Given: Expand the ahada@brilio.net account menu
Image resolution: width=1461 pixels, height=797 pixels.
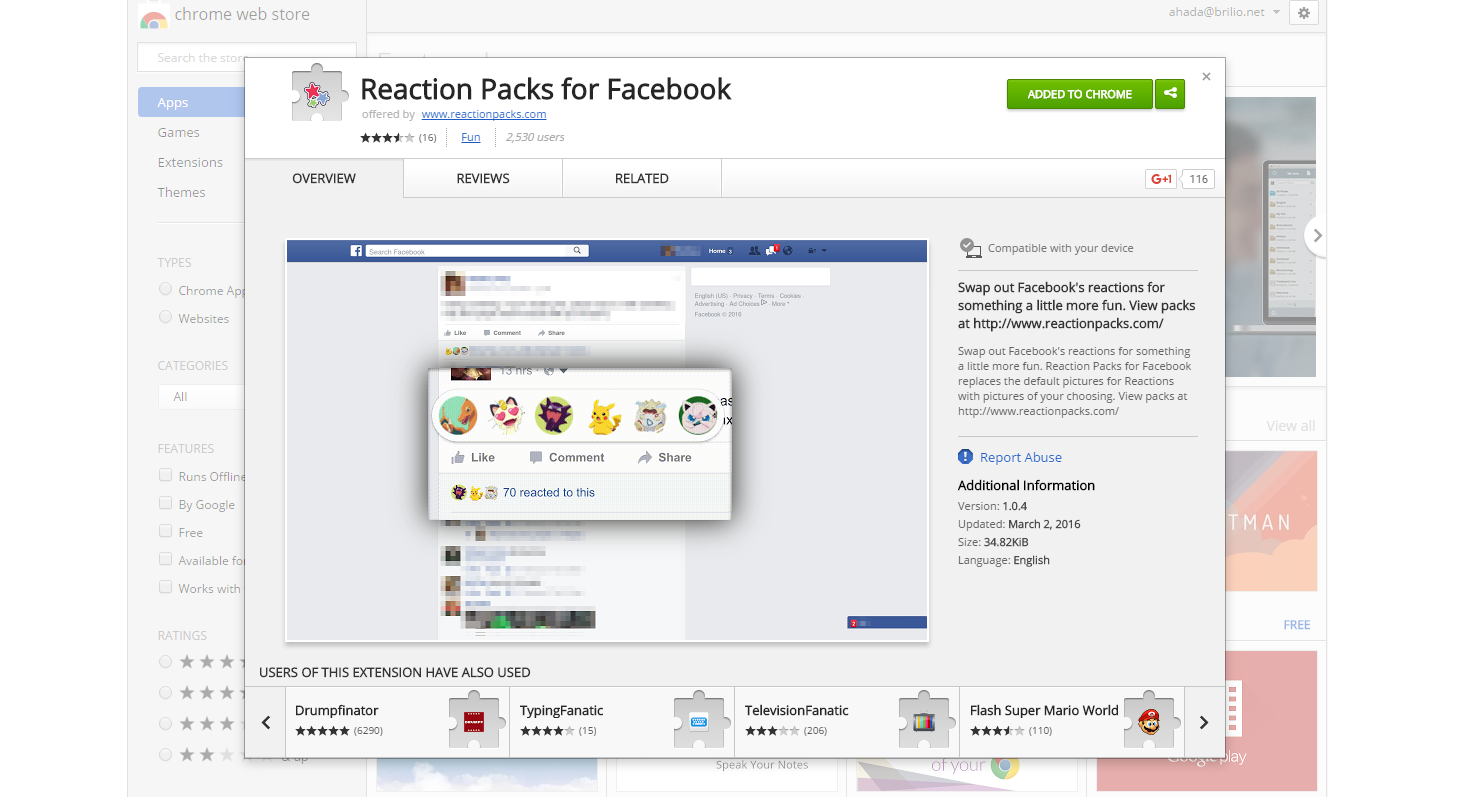Looking at the screenshot, I should tap(1224, 12).
